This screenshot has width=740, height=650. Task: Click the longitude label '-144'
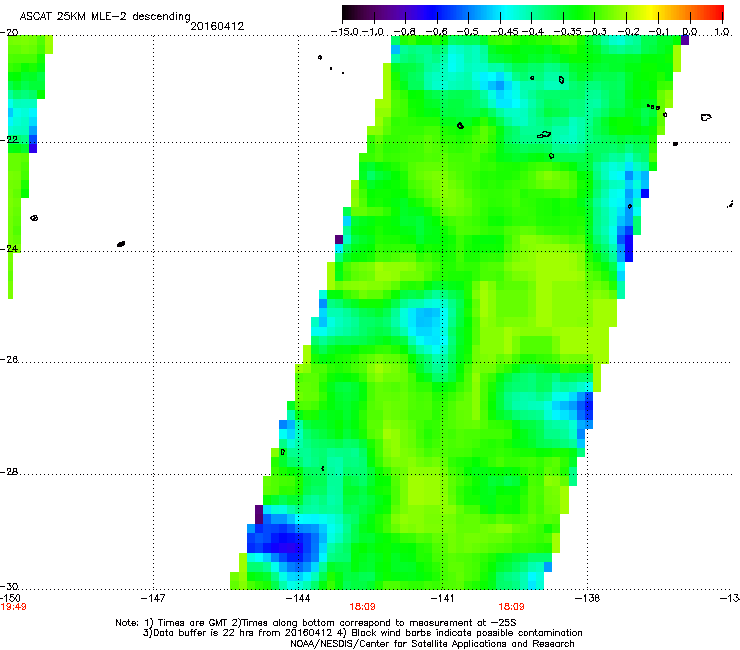coord(298,598)
